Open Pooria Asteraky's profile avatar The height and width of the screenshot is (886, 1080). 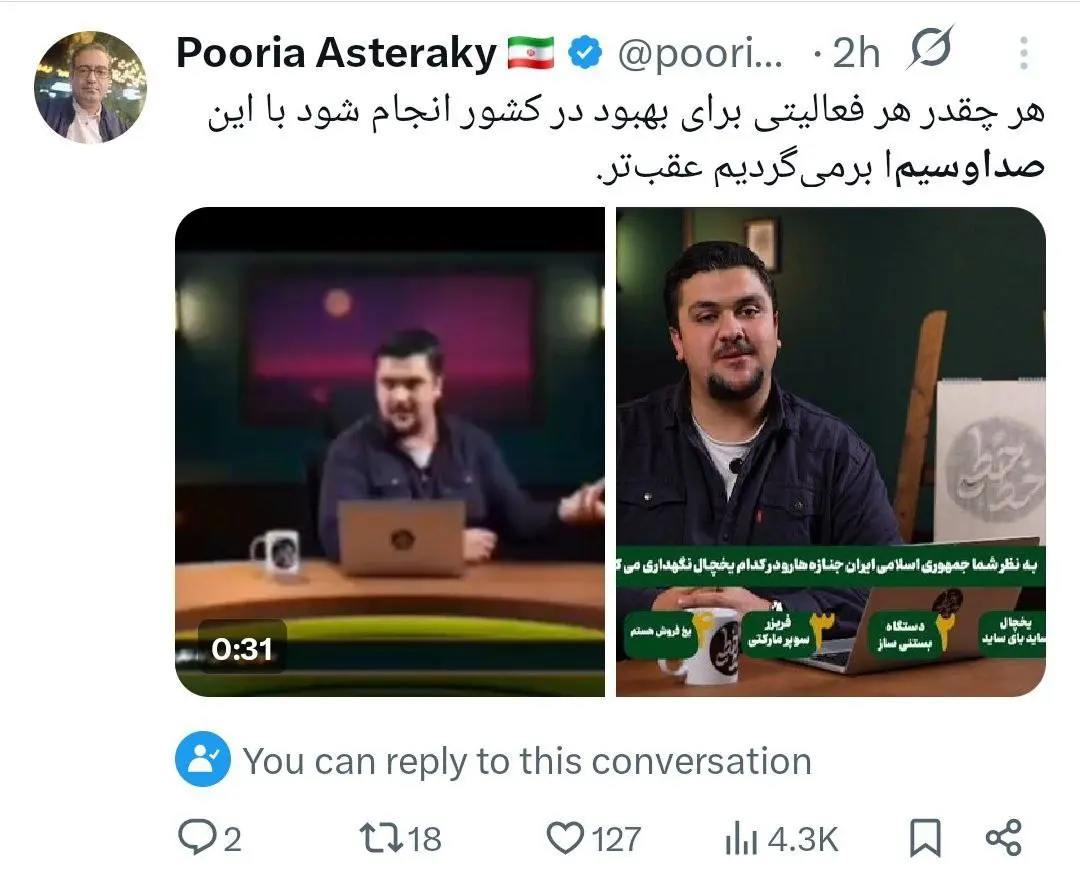coord(90,87)
